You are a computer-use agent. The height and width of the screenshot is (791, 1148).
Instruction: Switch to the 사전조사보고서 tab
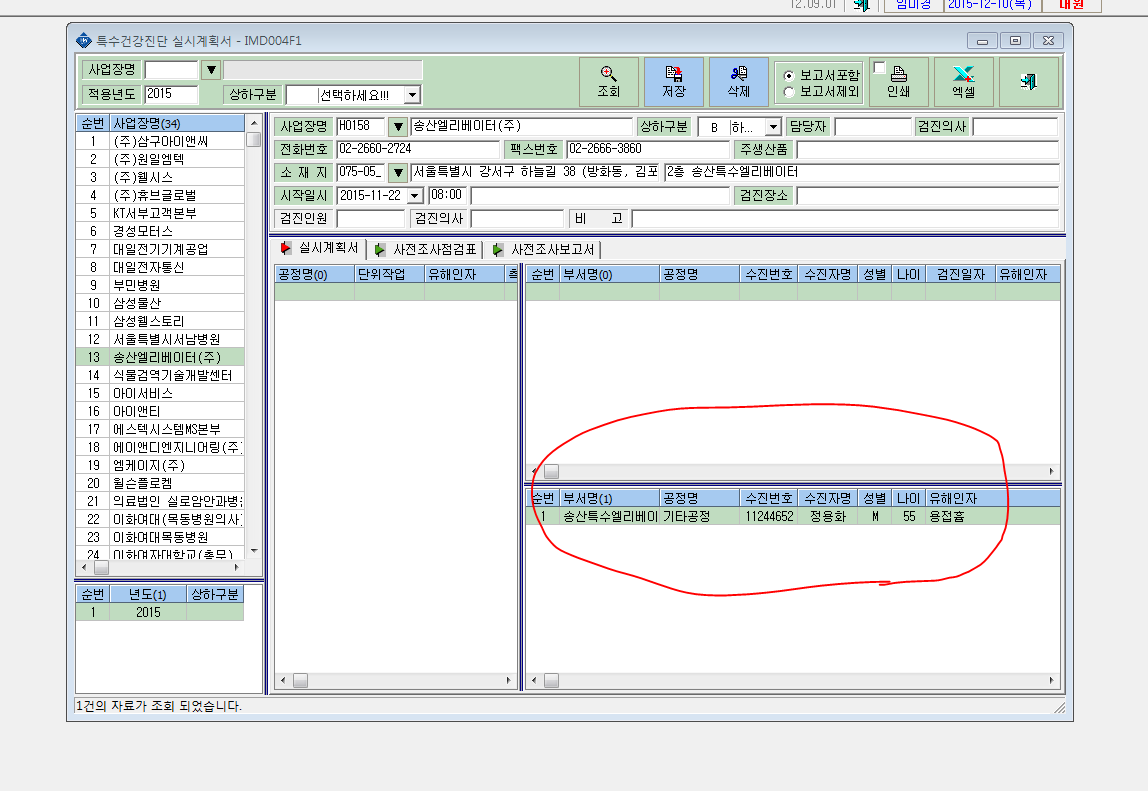click(545, 250)
